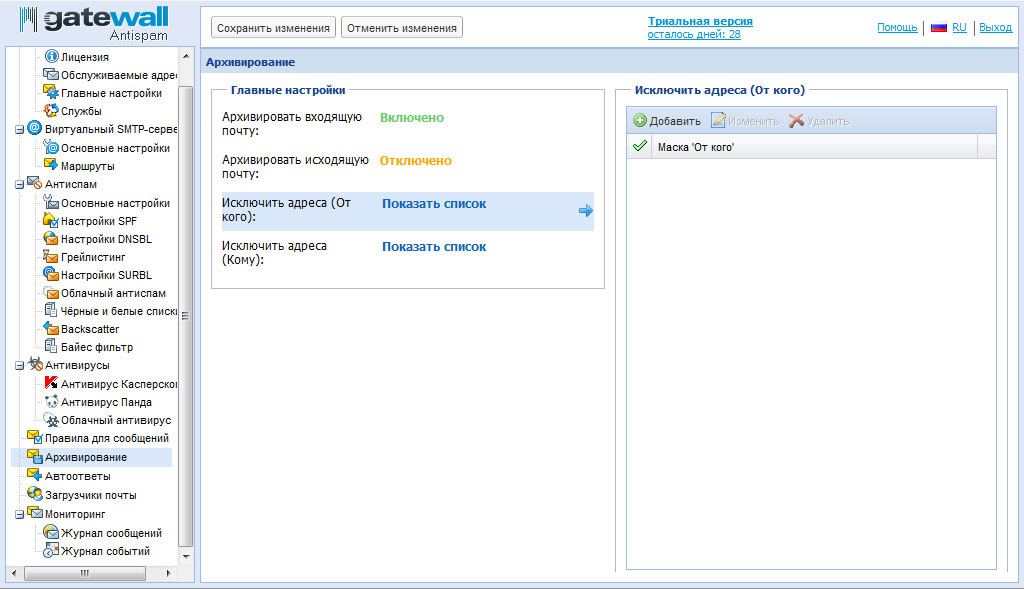This screenshot has height=589, width=1024.
Task: Click the Службы icon
Action: [x=51, y=110]
